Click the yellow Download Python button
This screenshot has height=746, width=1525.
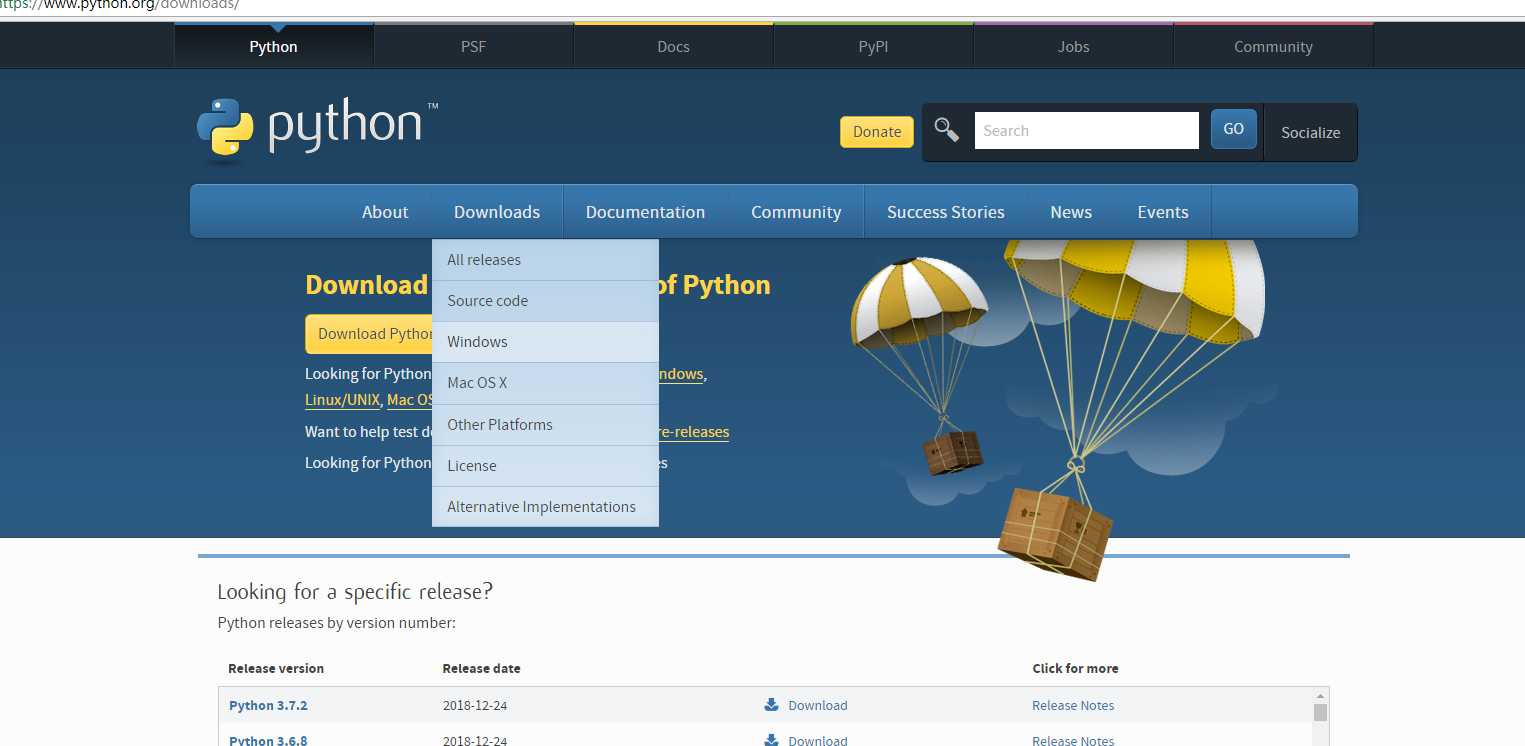tap(369, 334)
